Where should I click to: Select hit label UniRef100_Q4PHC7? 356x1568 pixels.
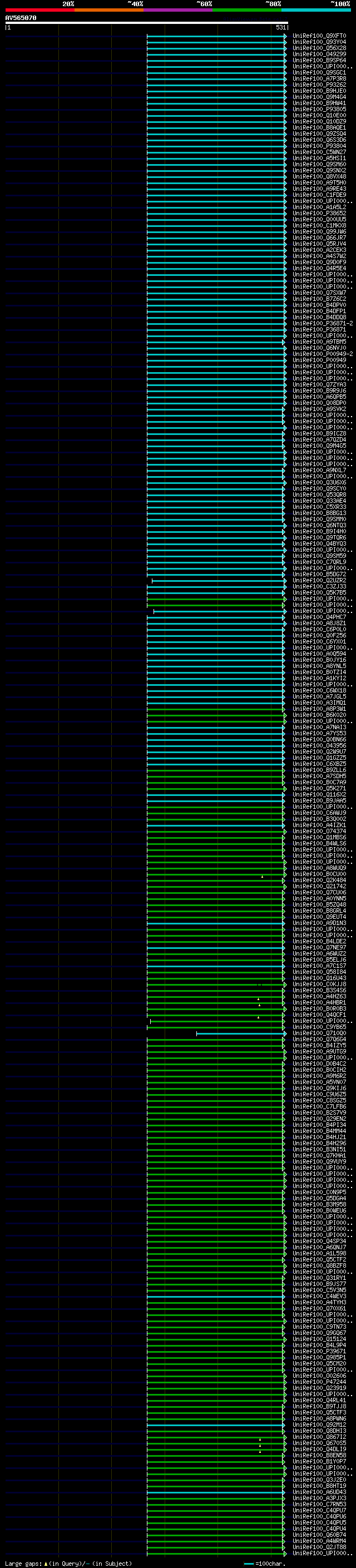tap(319, 617)
